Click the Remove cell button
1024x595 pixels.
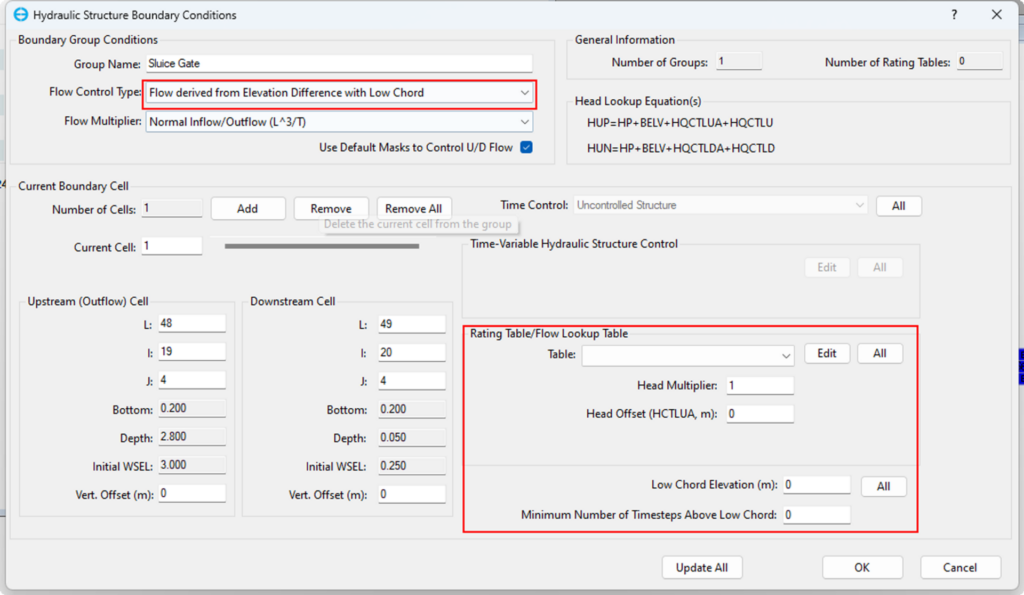[x=331, y=208]
